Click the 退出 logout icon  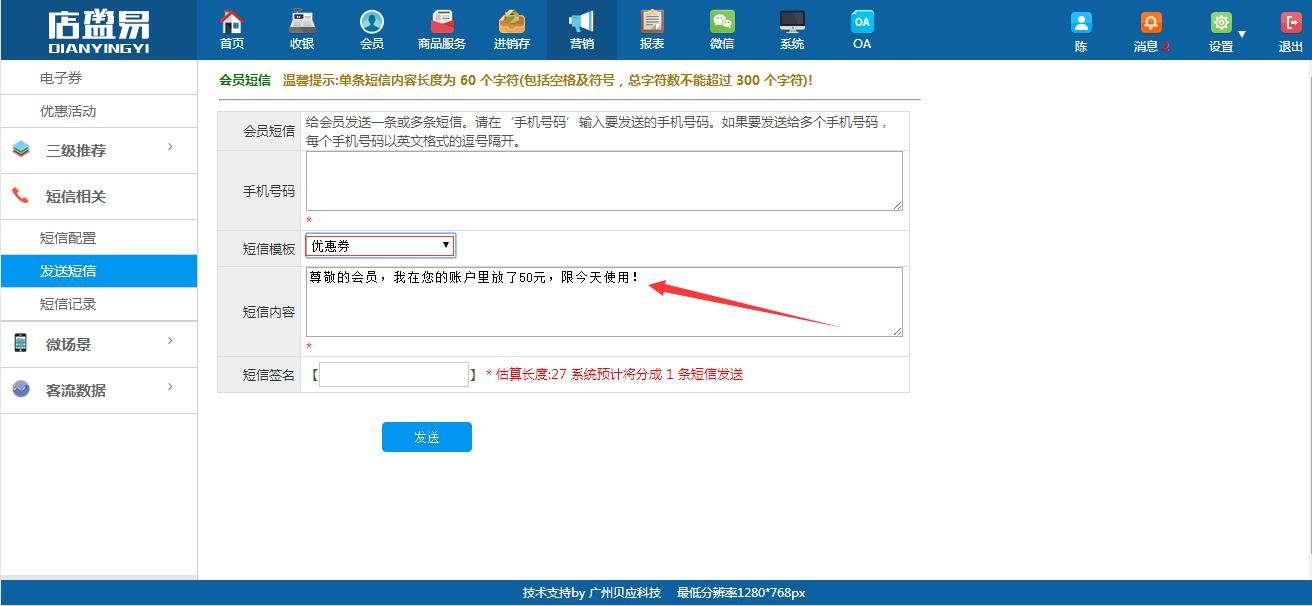point(1291,23)
